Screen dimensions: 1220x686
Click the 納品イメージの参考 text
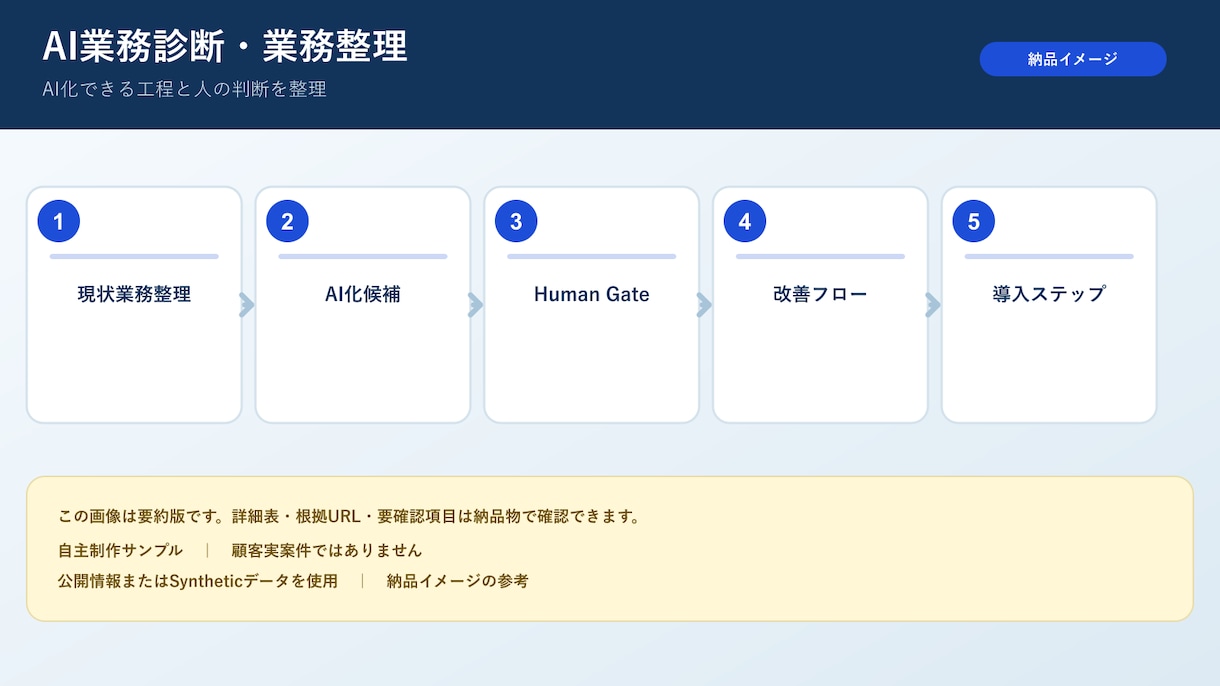pos(458,581)
